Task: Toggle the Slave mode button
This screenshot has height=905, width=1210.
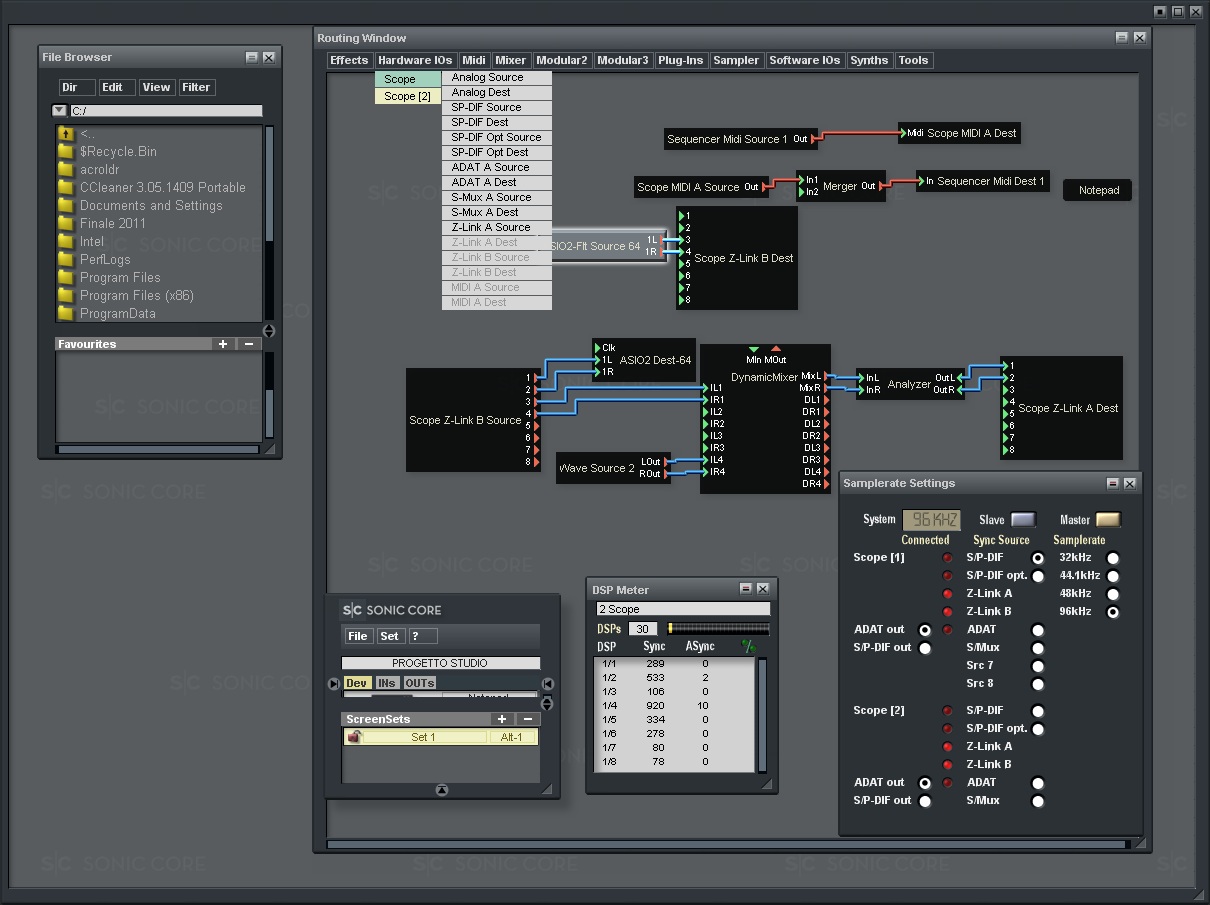Action: [1023, 520]
